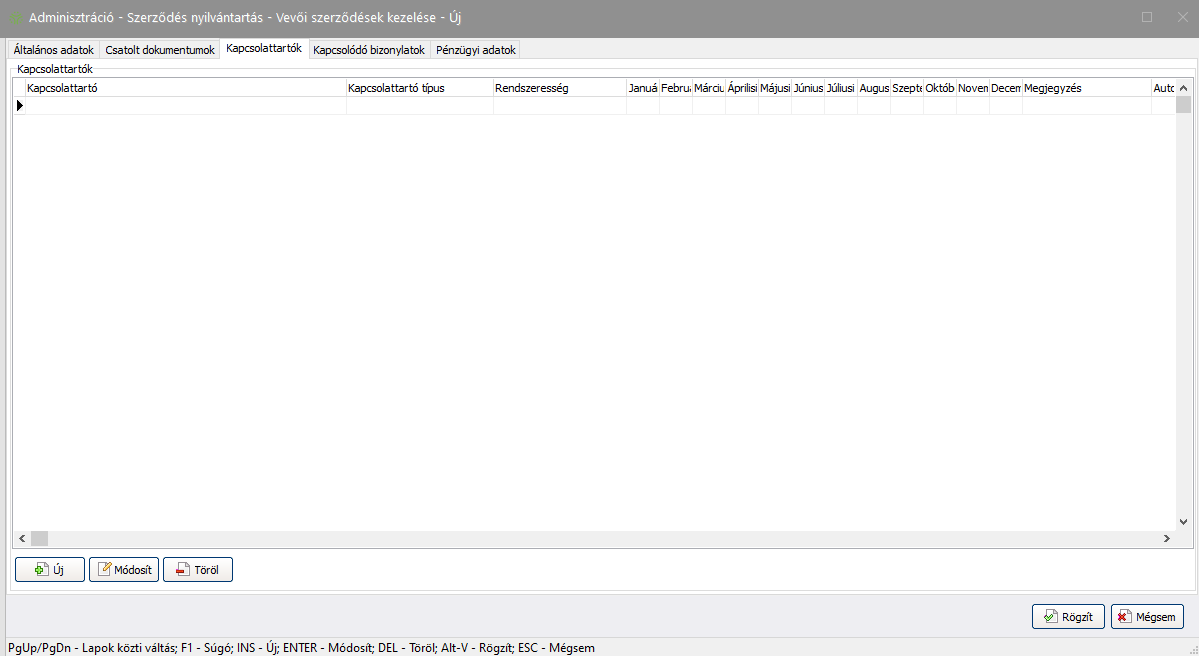This screenshot has width=1199, height=656.
Task: Close the Vevői szerződések kezelése window
Action: pyautogui.click(x=1181, y=17)
